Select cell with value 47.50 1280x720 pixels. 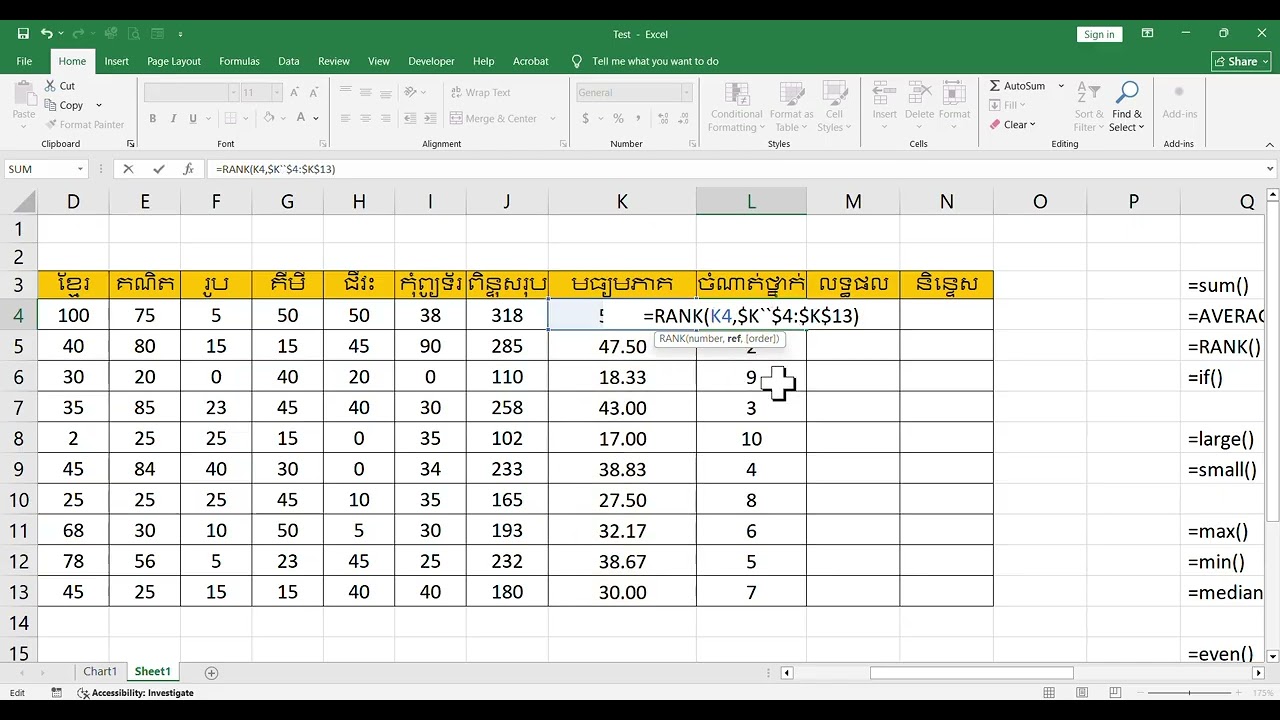(x=622, y=346)
